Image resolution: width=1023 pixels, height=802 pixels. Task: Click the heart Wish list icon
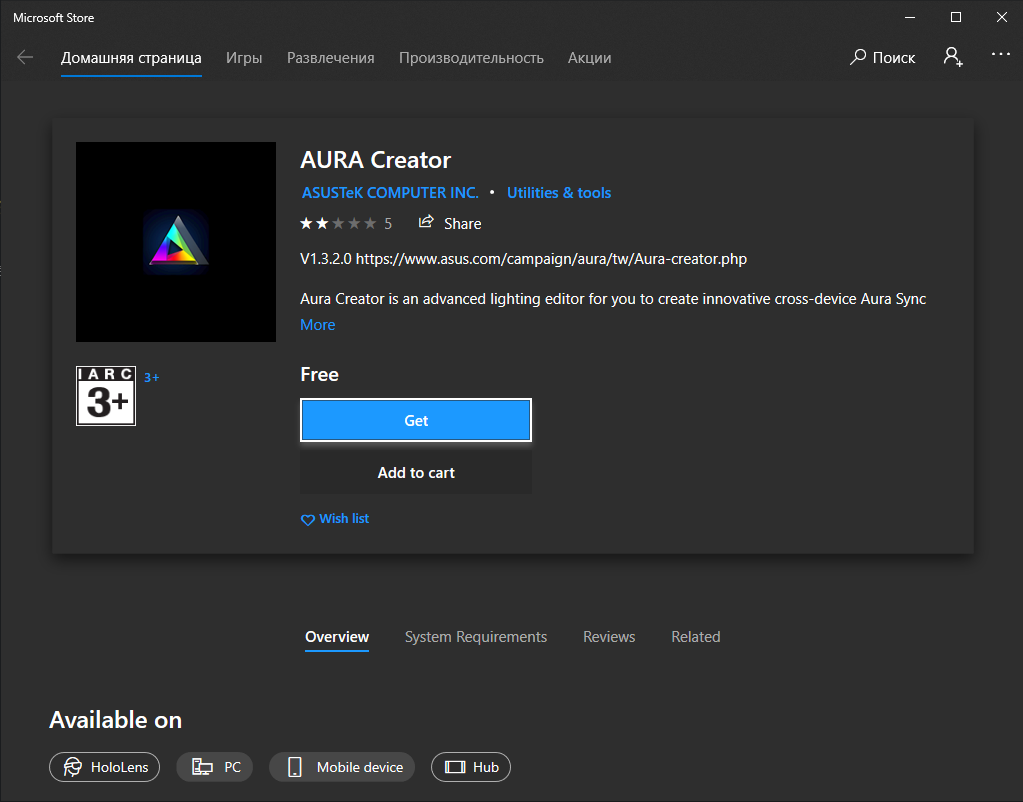point(307,519)
